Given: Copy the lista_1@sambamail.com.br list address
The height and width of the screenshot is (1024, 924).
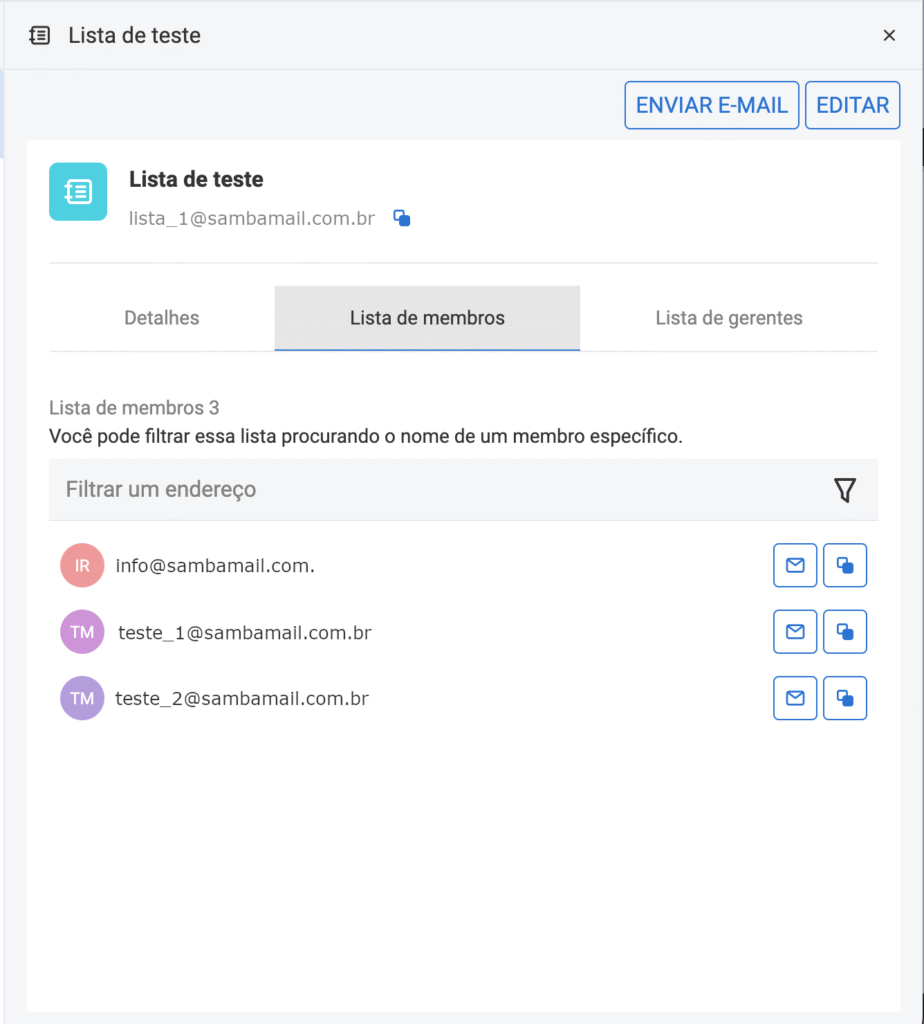Looking at the screenshot, I should [402, 218].
